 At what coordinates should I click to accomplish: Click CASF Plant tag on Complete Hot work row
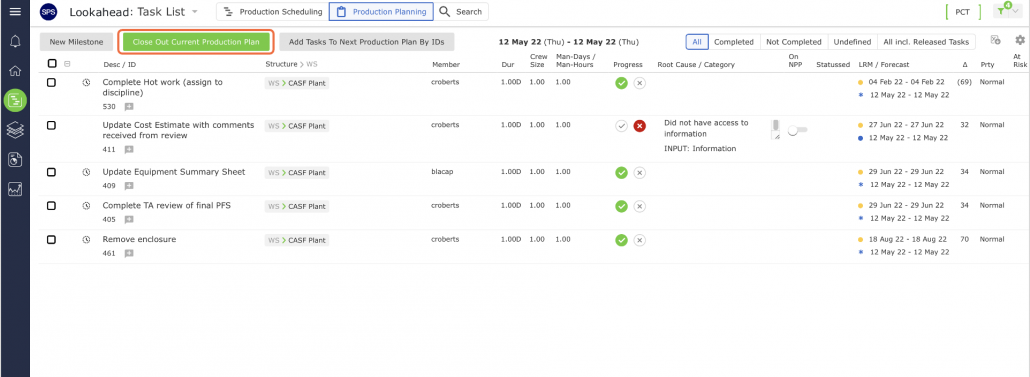[297, 83]
